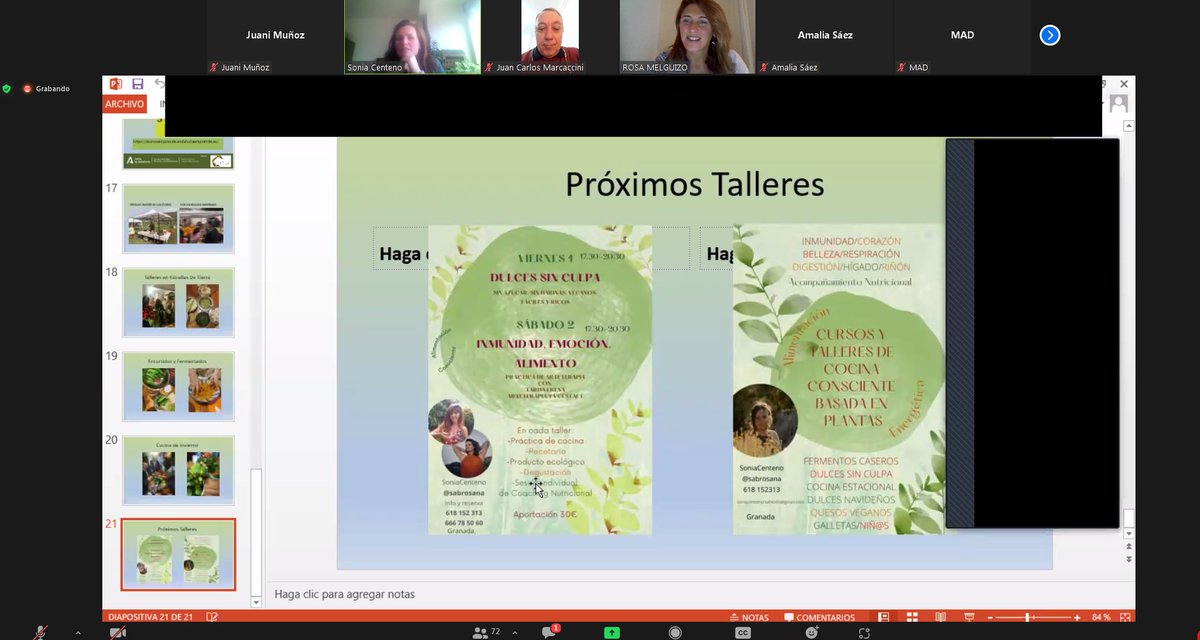Switch to Reading view icon

pyautogui.click(x=940, y=618)
